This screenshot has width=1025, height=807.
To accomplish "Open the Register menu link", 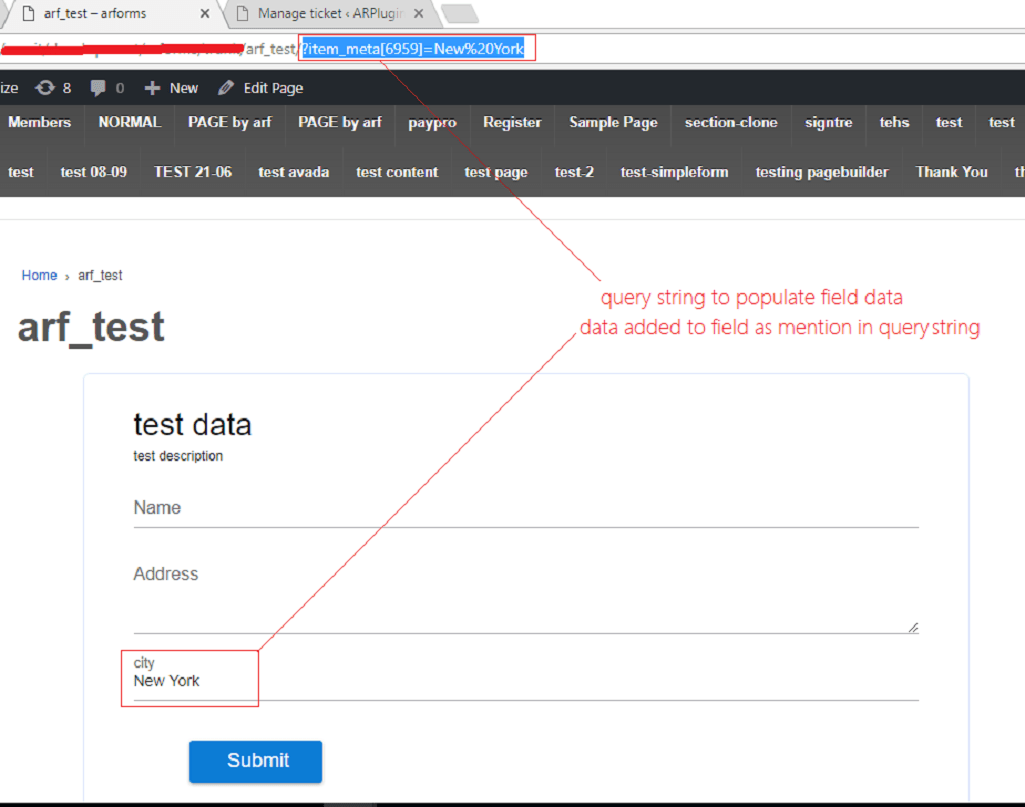I will coord(512,122).
